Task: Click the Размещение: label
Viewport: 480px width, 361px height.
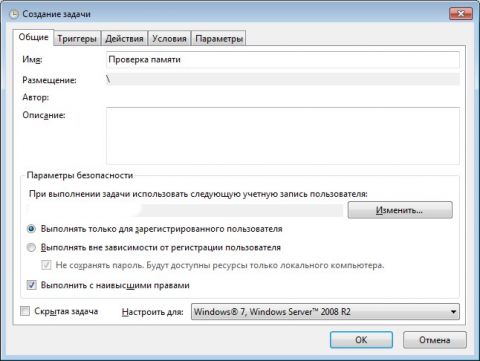Action: [x=49, y=80]
